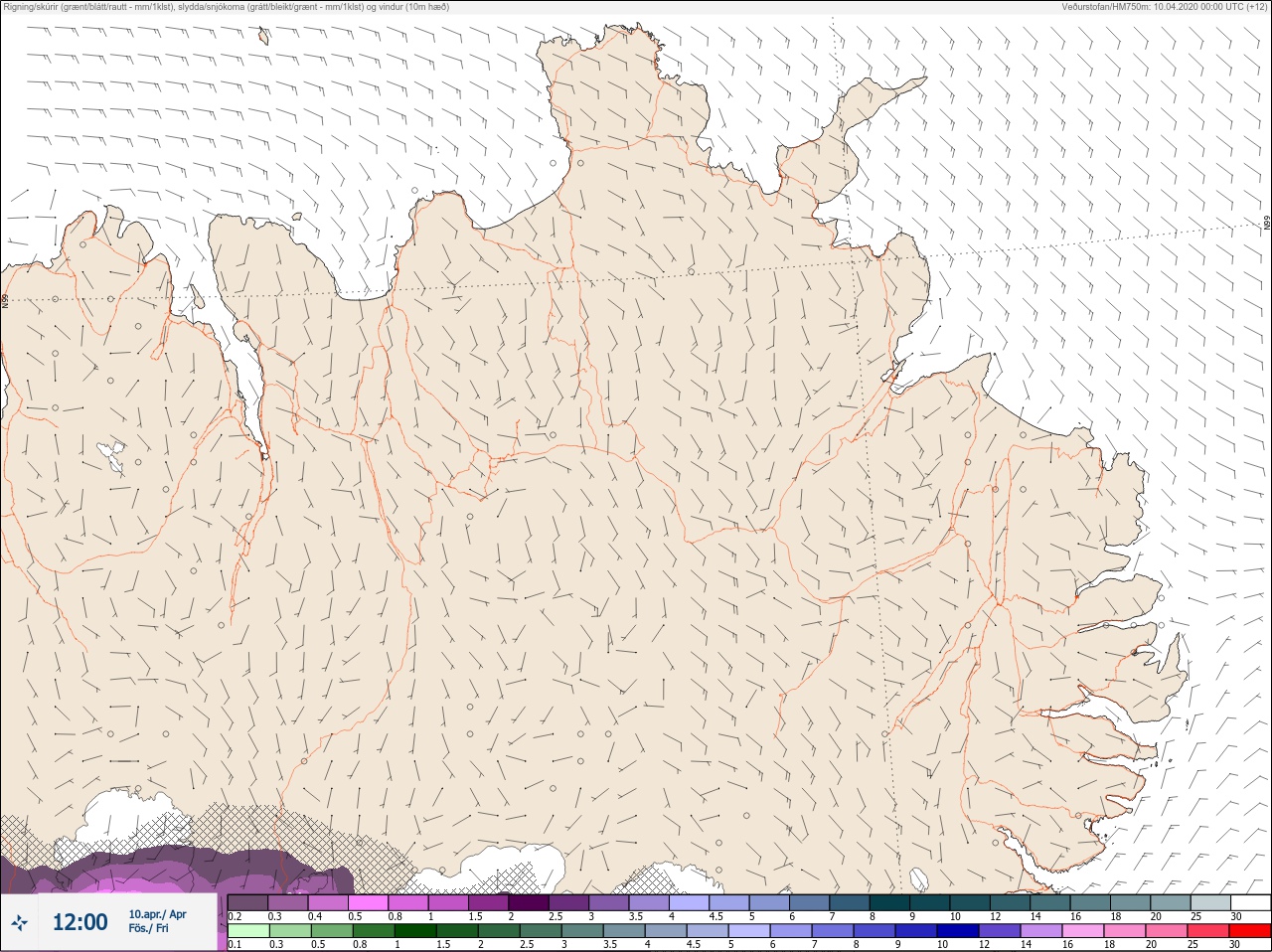This screenshot has height=952, width=1272.
Task: Select the pale green 0.1 swatch starting lower legend
Action: click(x=248, y=931)
